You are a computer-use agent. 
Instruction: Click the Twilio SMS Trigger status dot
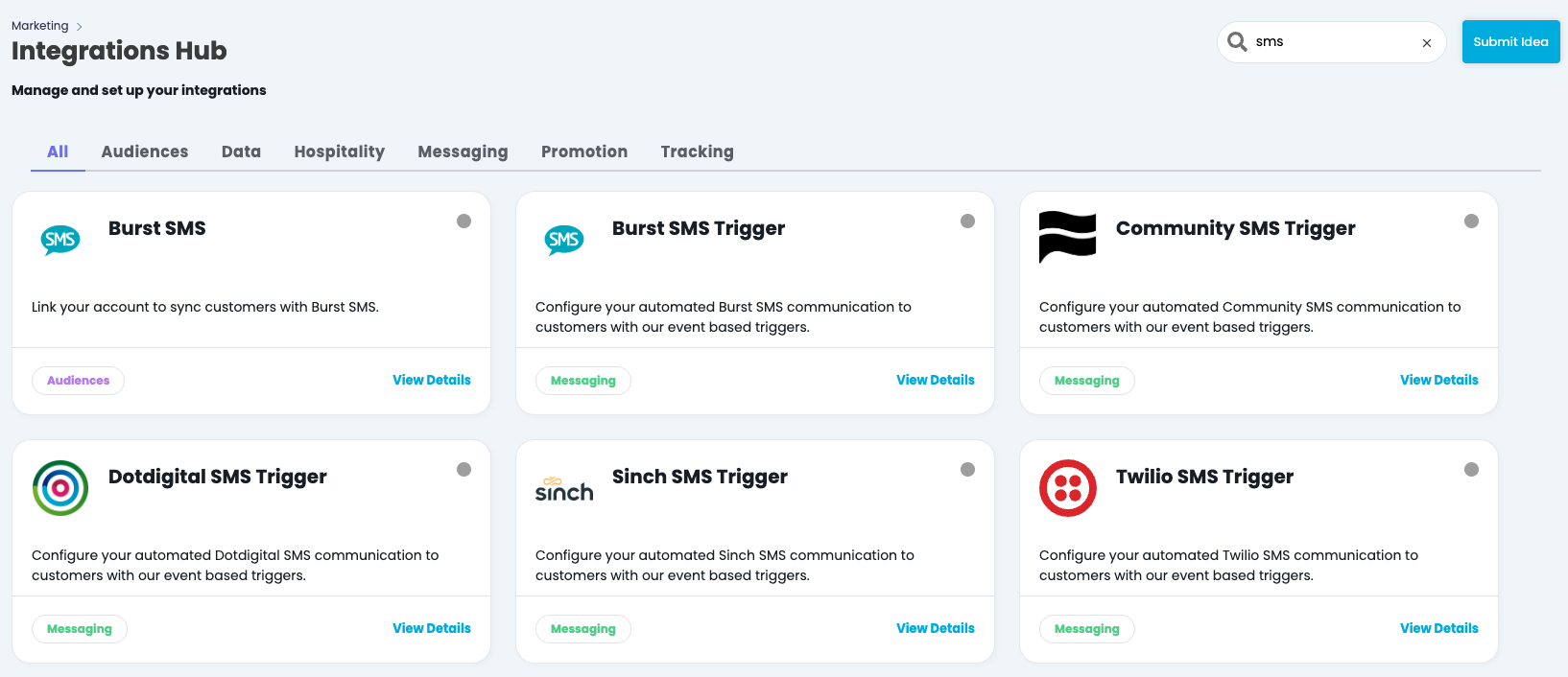click(x=1471, y=470)
